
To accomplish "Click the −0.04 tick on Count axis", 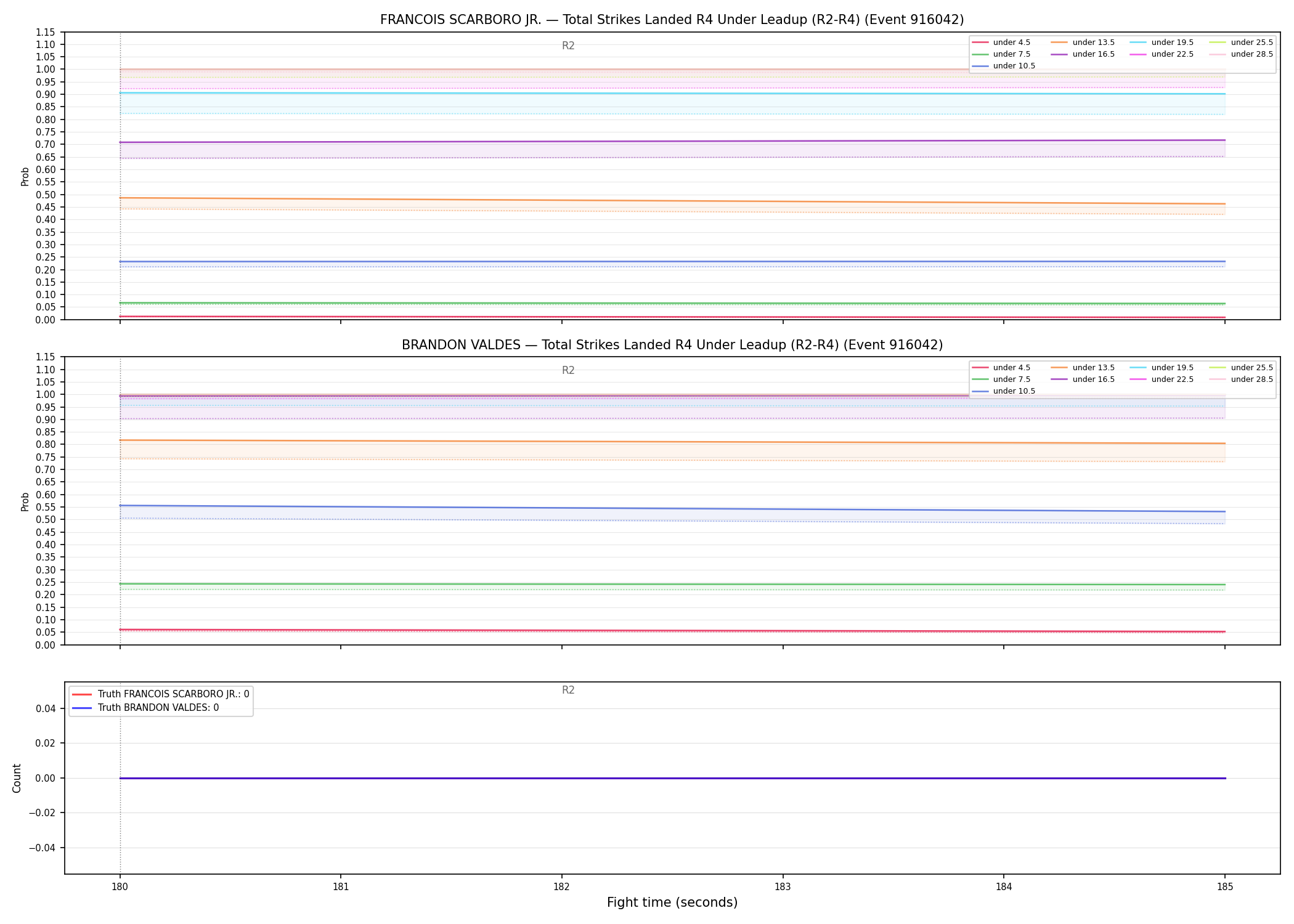I will point(42,848).
